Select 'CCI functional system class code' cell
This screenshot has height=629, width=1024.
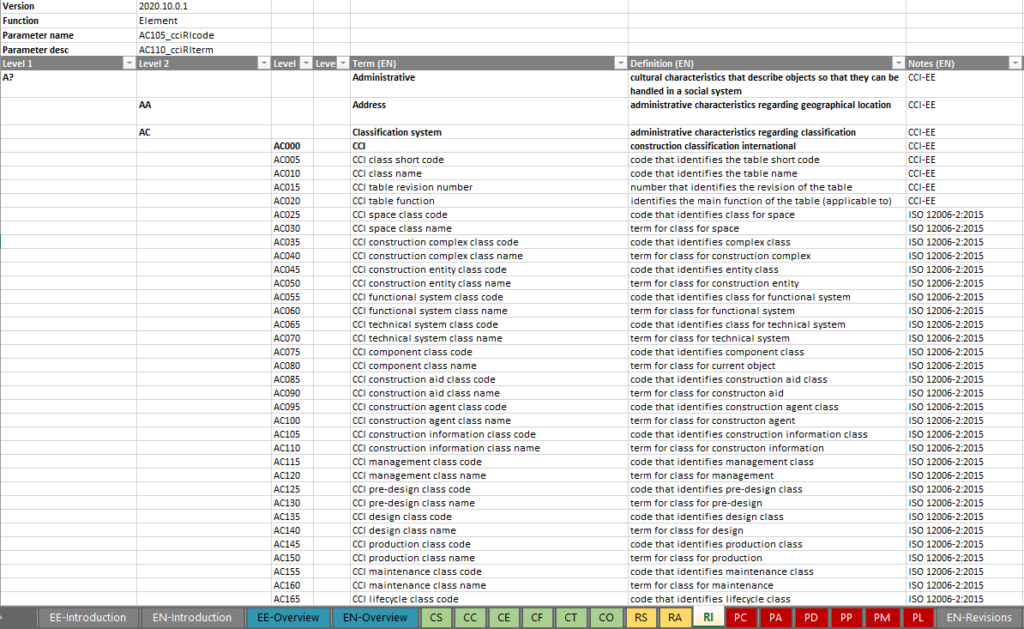[x=489, y=297]
